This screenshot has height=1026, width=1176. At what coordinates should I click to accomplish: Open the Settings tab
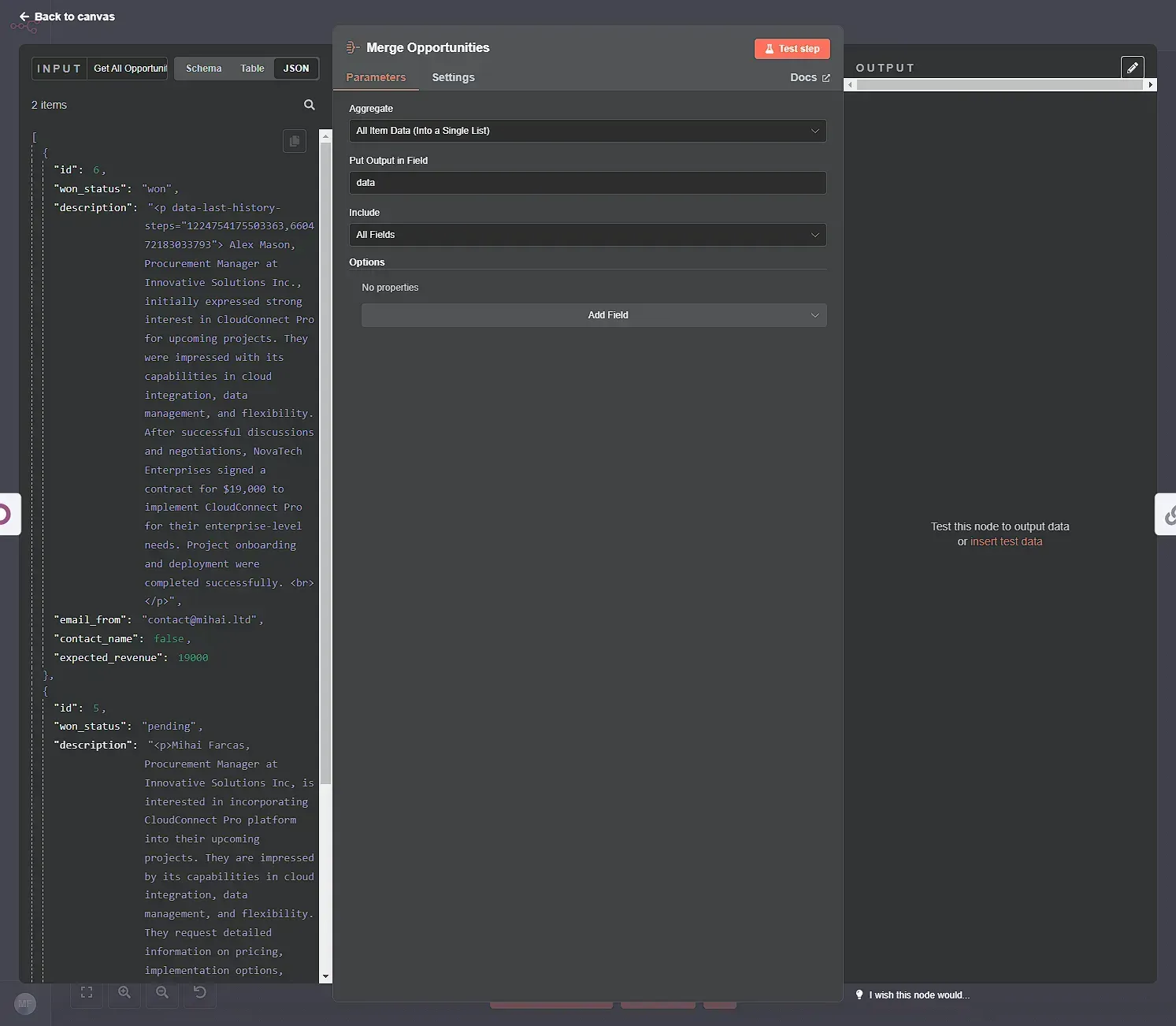pos(452,77)
